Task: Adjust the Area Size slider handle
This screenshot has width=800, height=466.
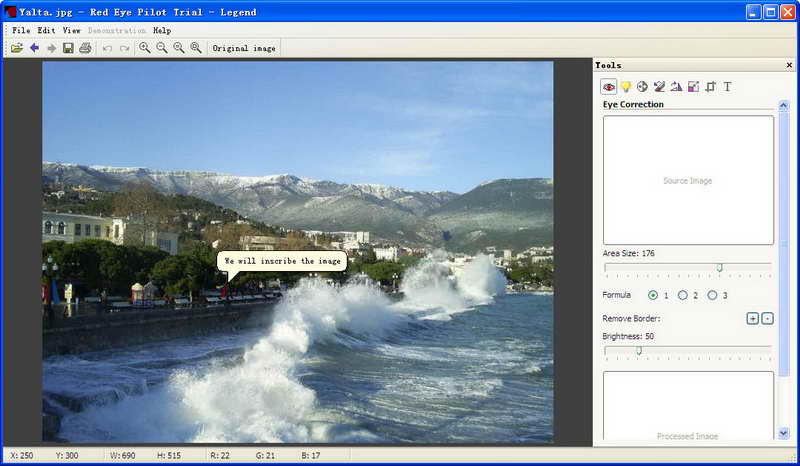Action: coord(720,267)
